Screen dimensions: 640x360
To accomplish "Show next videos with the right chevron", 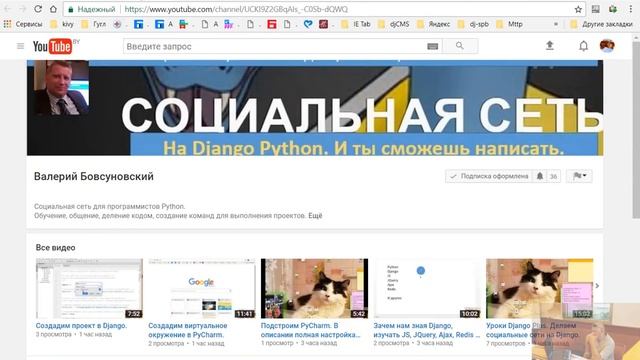I will pos(597,286).
